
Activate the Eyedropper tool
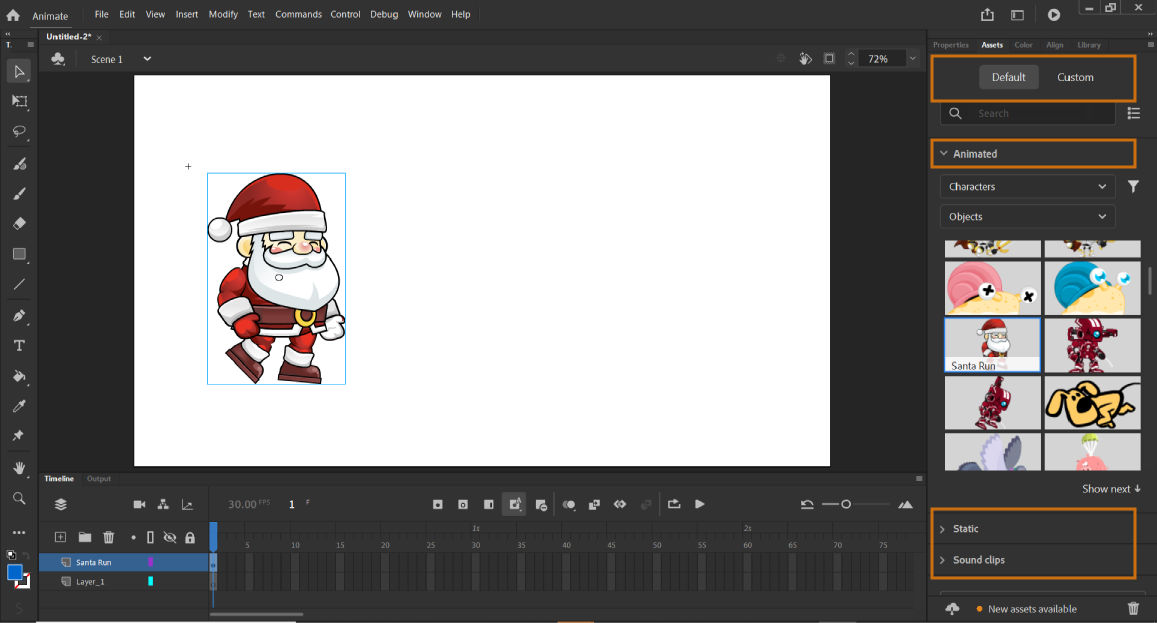point(19,407)
